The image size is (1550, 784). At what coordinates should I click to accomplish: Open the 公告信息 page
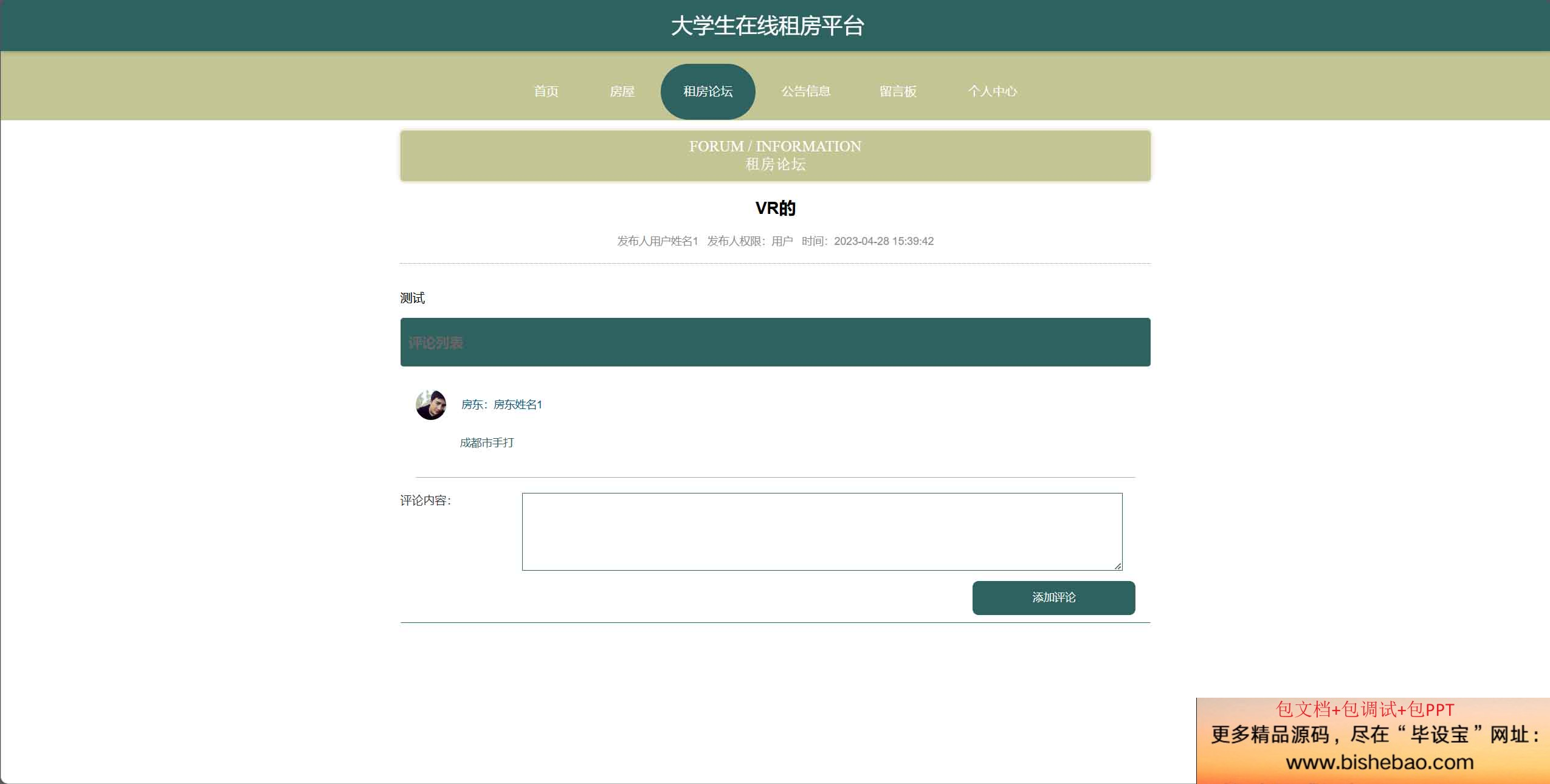[805, 91]
